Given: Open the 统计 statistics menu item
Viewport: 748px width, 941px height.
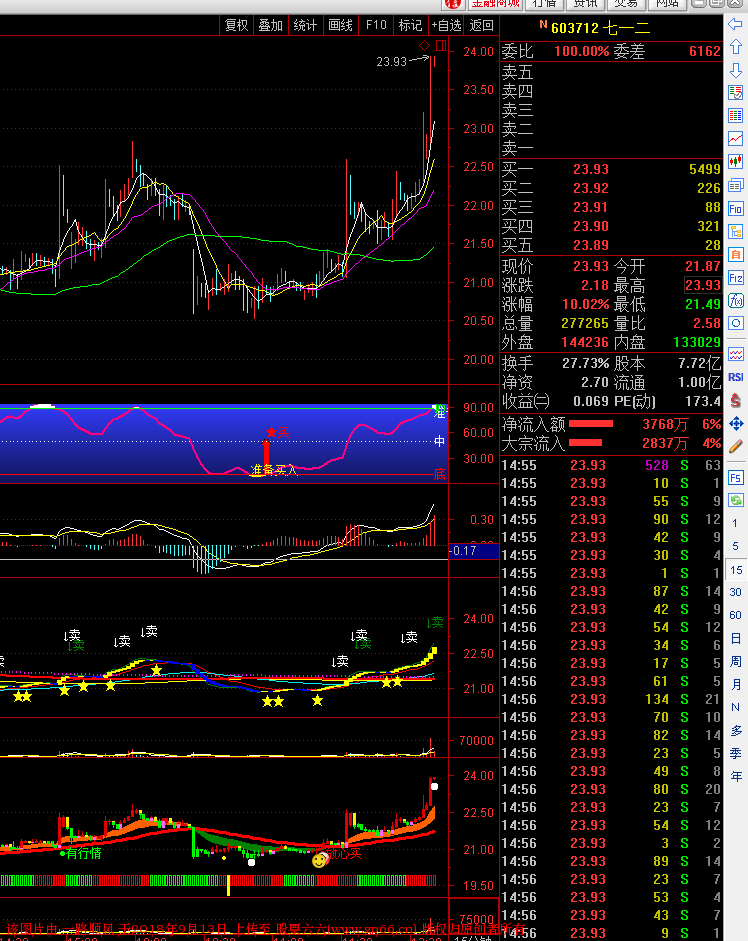Looking at the screenshot, I should tap(305, 25).
